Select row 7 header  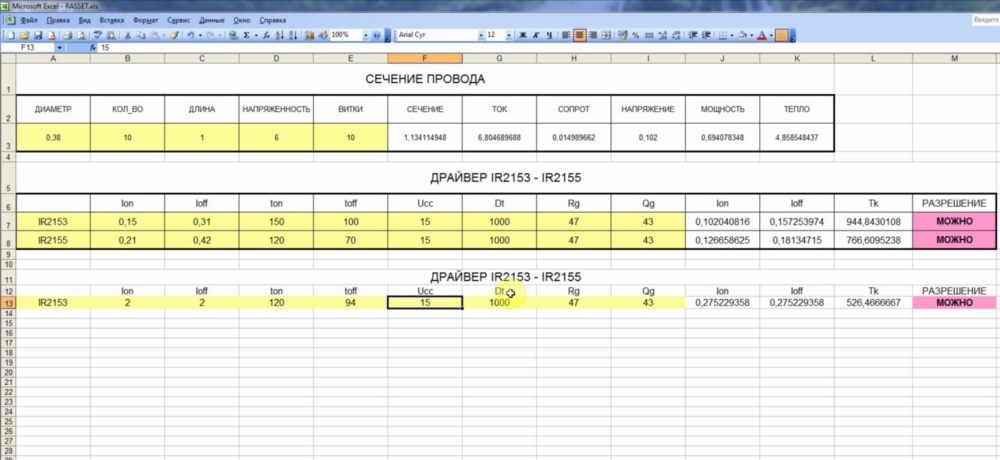point(8,221)
